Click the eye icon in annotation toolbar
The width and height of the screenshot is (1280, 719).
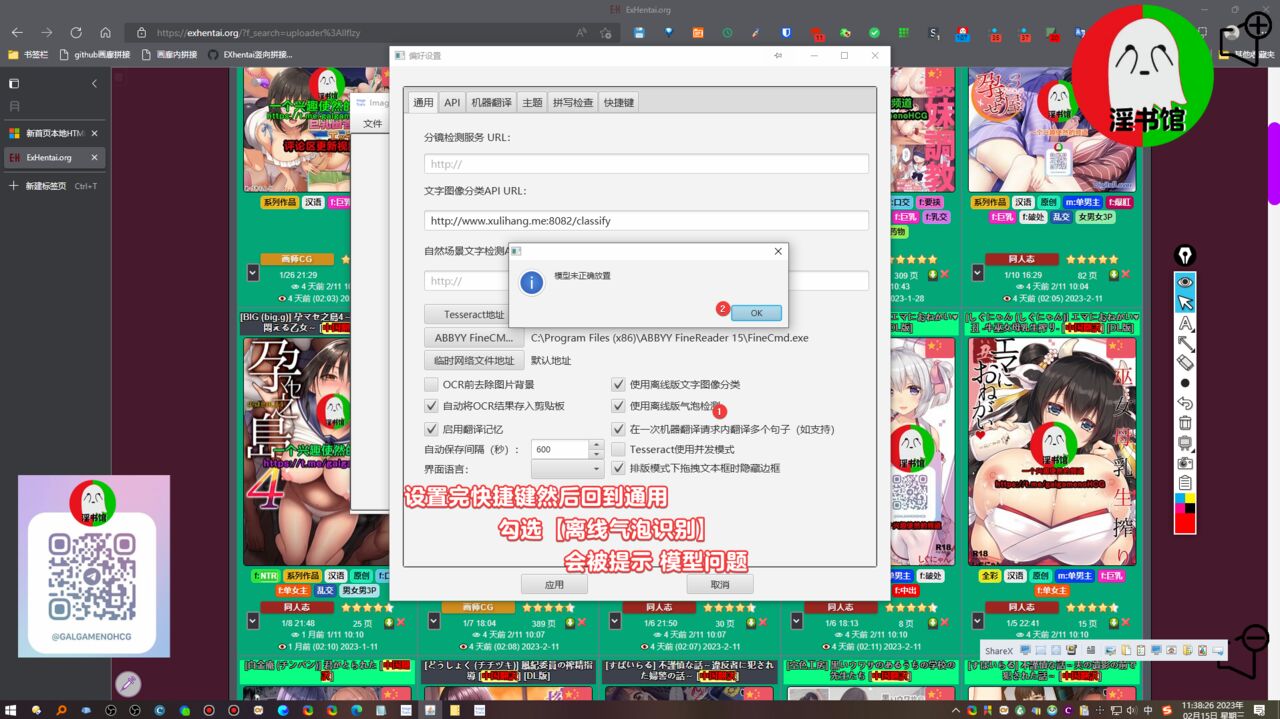tap(1185, 282)
